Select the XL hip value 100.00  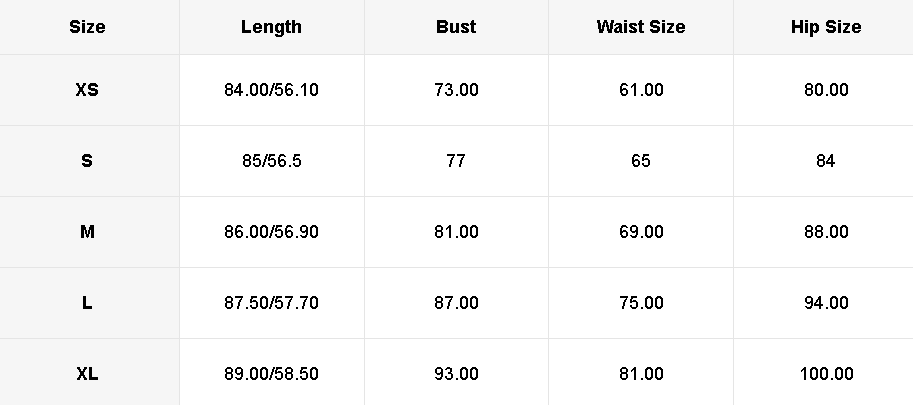tap(826, 374)
